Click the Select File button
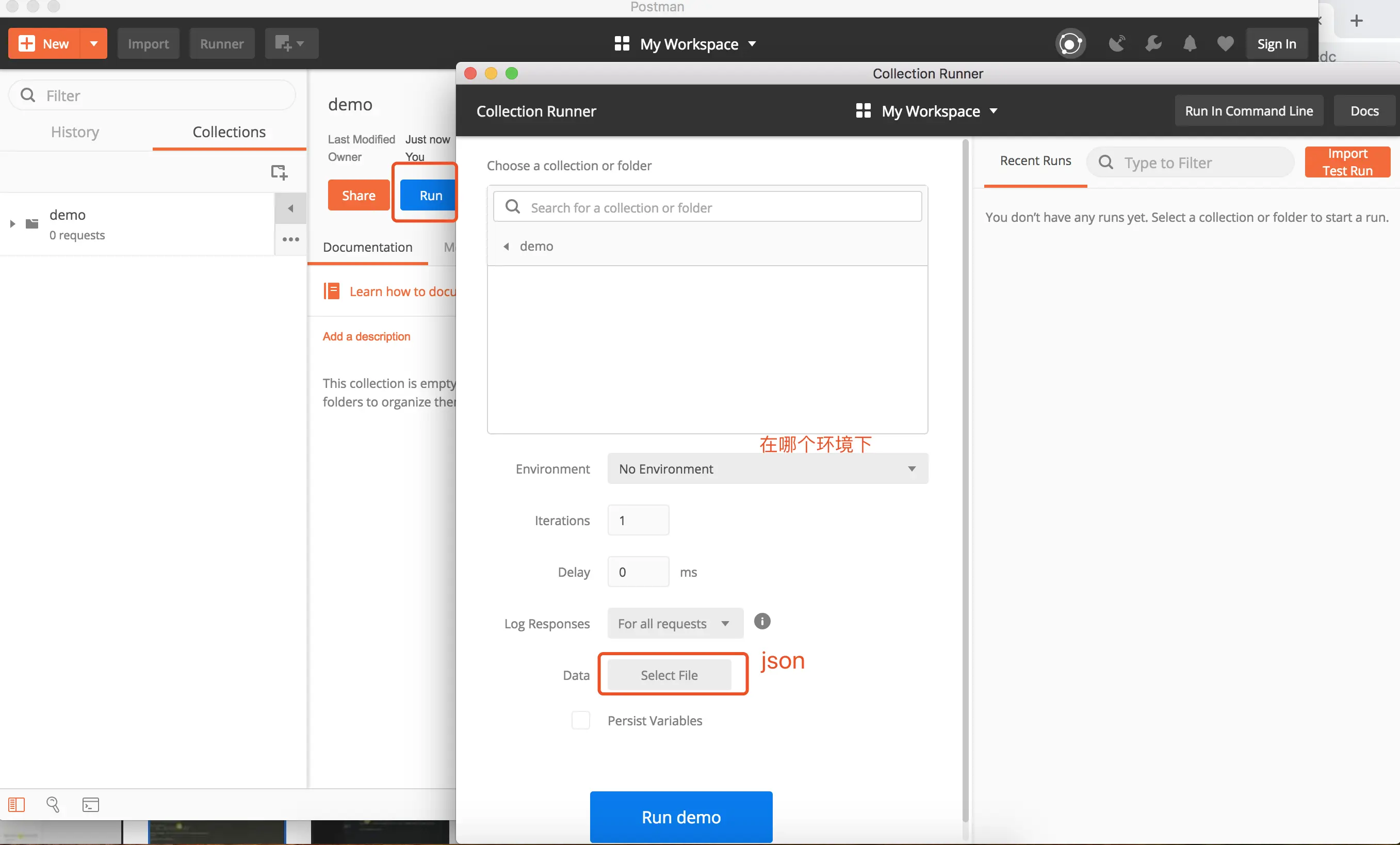Viewport: 1400px width, 845px height. (669, 675)
